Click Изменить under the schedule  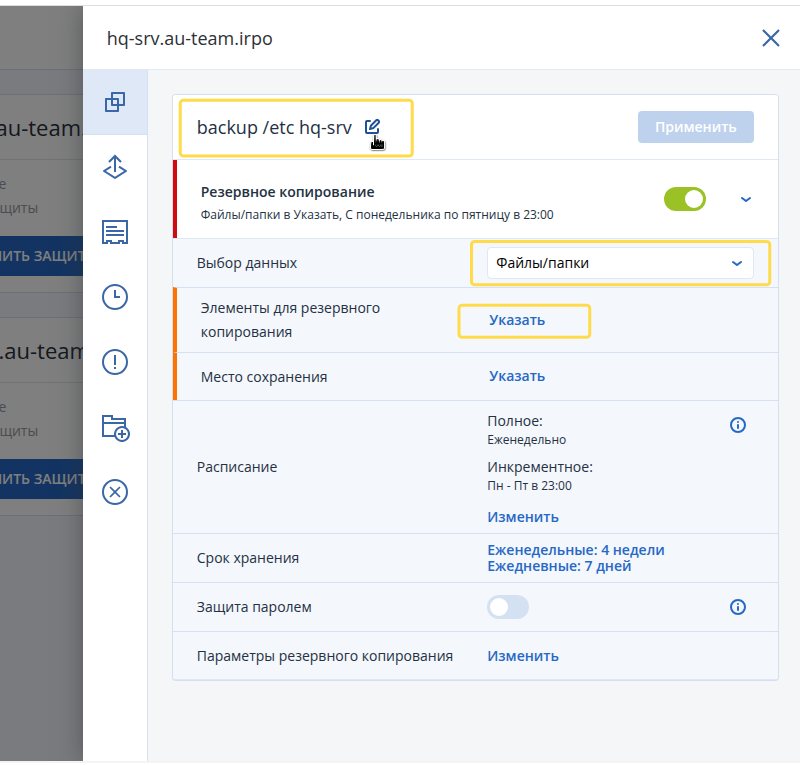pos(523,517)
